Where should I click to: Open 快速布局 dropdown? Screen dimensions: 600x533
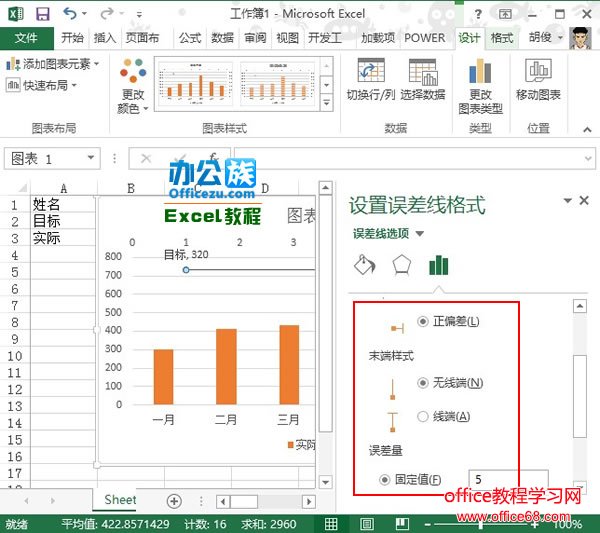point(41,85)
